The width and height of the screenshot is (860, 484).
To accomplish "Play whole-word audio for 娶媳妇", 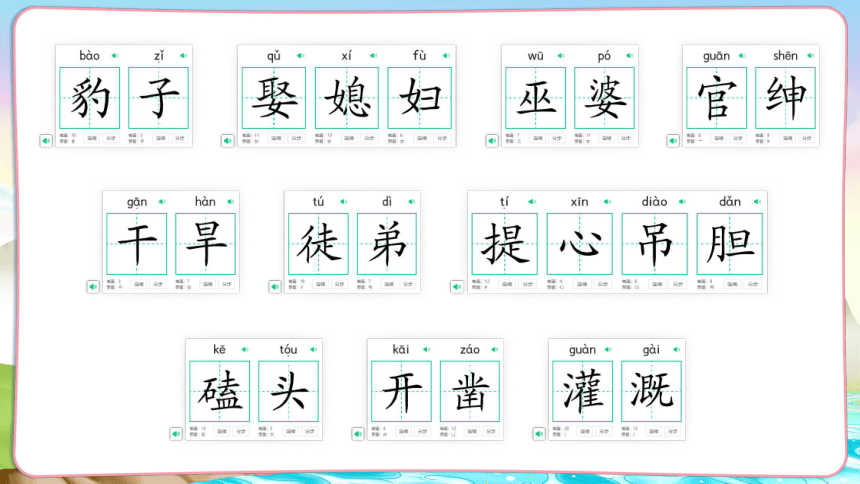I will point(228,141).
